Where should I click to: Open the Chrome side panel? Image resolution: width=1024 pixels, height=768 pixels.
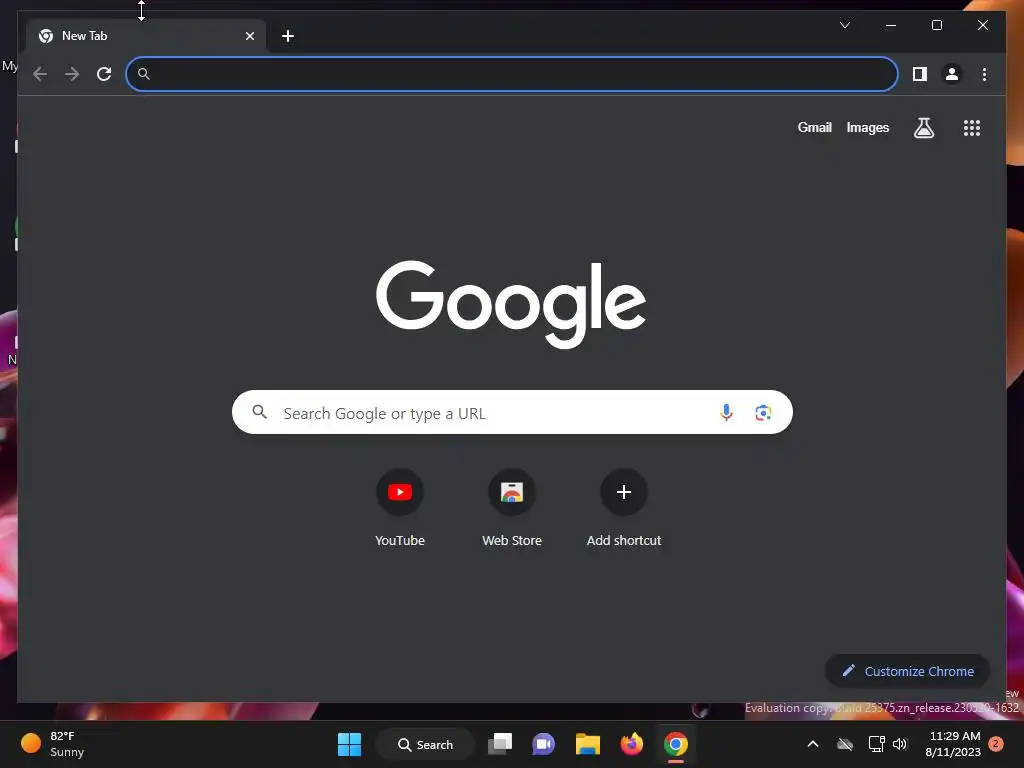click(920, 74)
